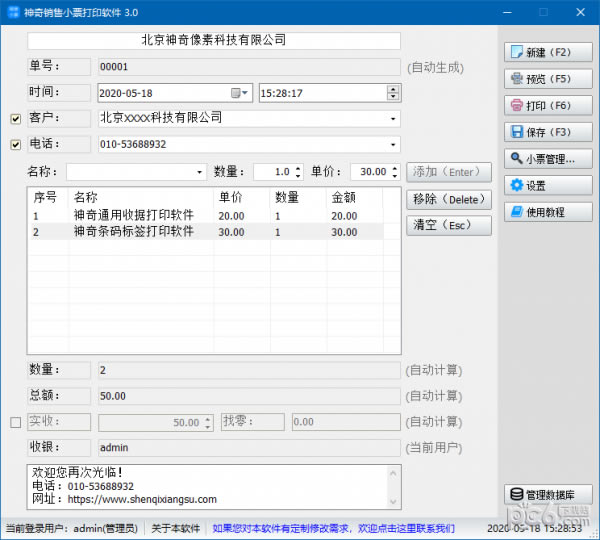
Task: Click 当前登录用户 admin status entry
Action: pos(72,529)
